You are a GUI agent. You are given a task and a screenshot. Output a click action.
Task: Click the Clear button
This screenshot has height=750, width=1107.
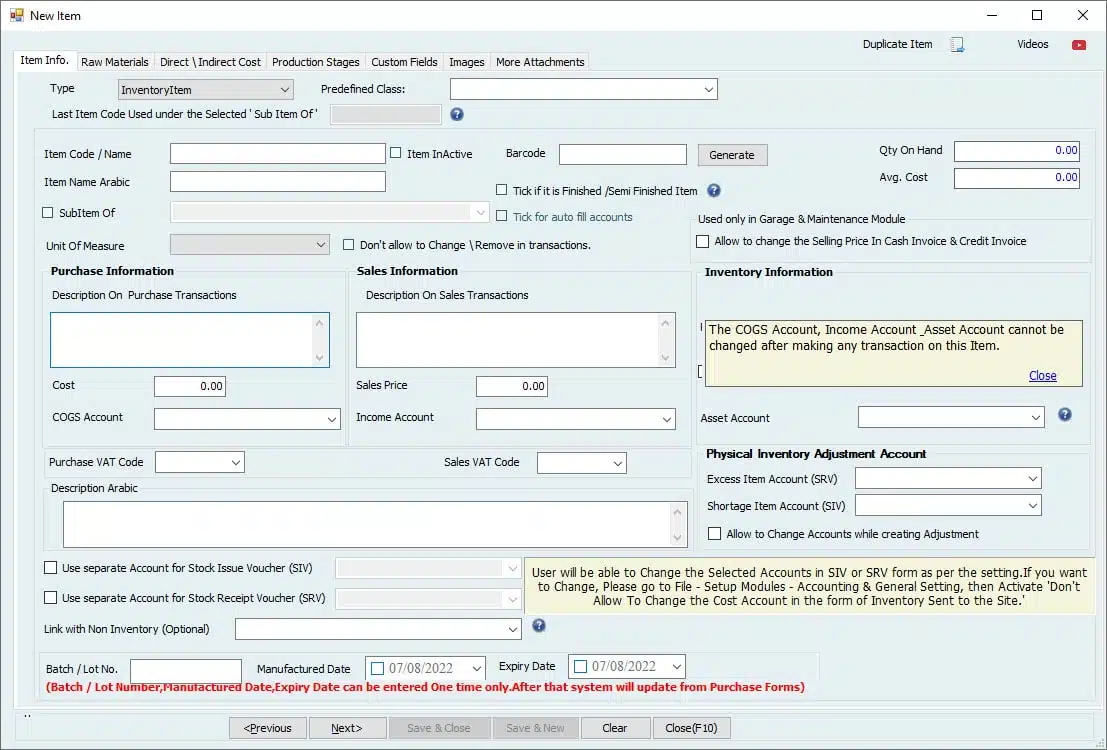tap(614, 728)
